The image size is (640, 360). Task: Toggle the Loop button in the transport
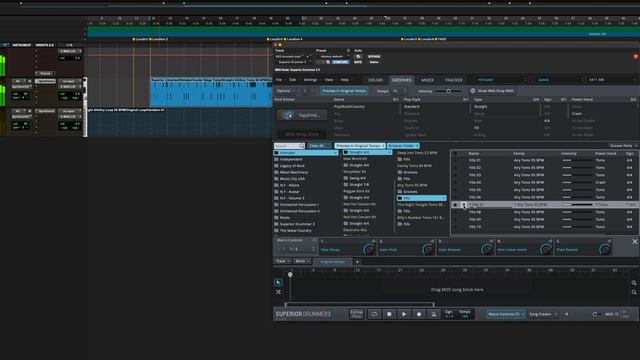click(x=374, y=314)
